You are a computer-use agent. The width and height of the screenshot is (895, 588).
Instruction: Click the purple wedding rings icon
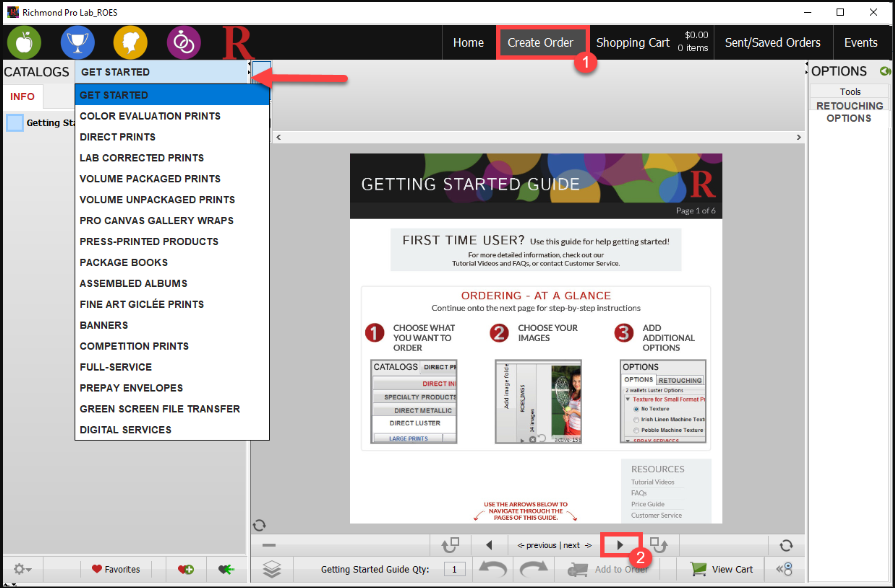coord(183,42)
